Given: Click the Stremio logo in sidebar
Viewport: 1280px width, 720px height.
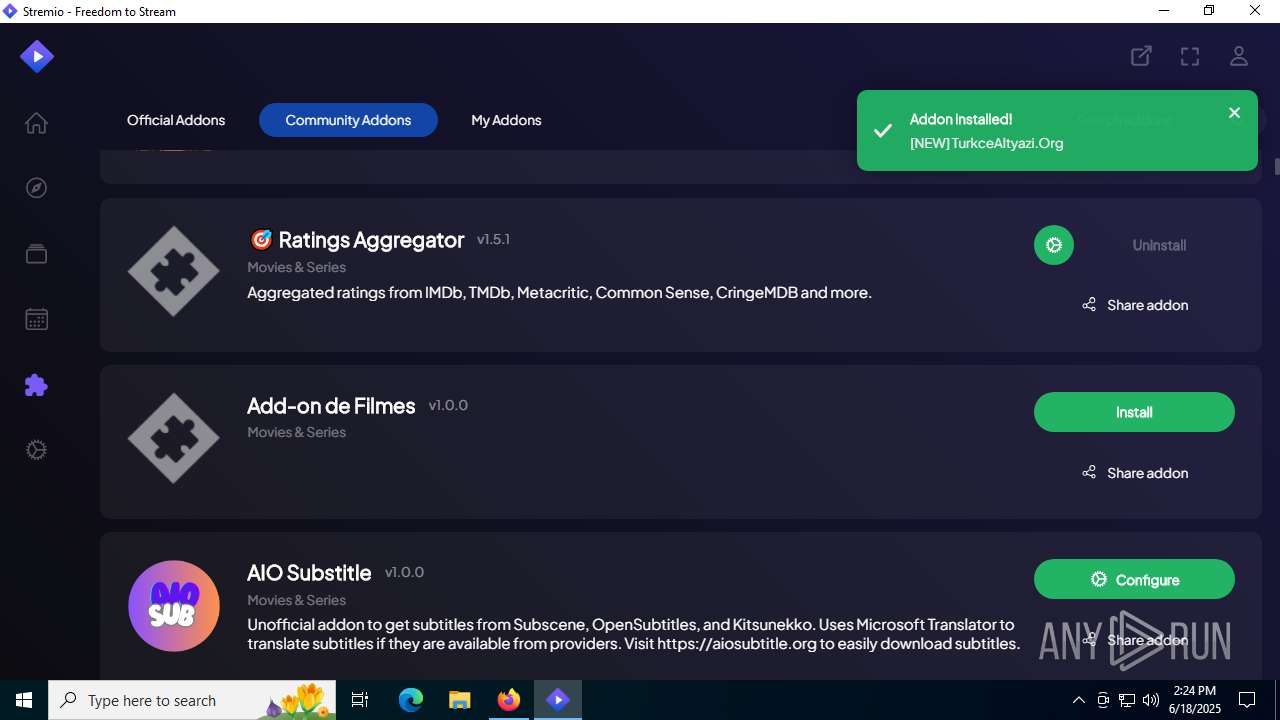Looking at the screenshot, I should 37,56.
